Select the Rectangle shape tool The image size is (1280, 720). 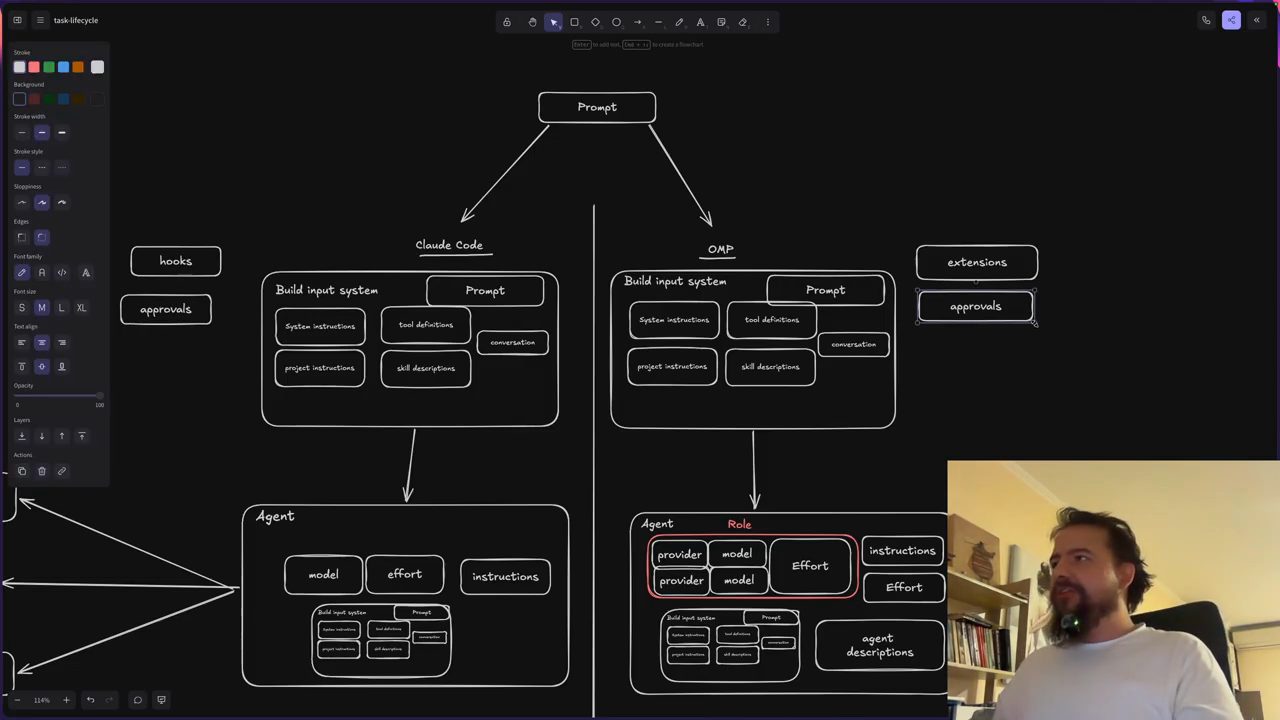click(574, 22)
